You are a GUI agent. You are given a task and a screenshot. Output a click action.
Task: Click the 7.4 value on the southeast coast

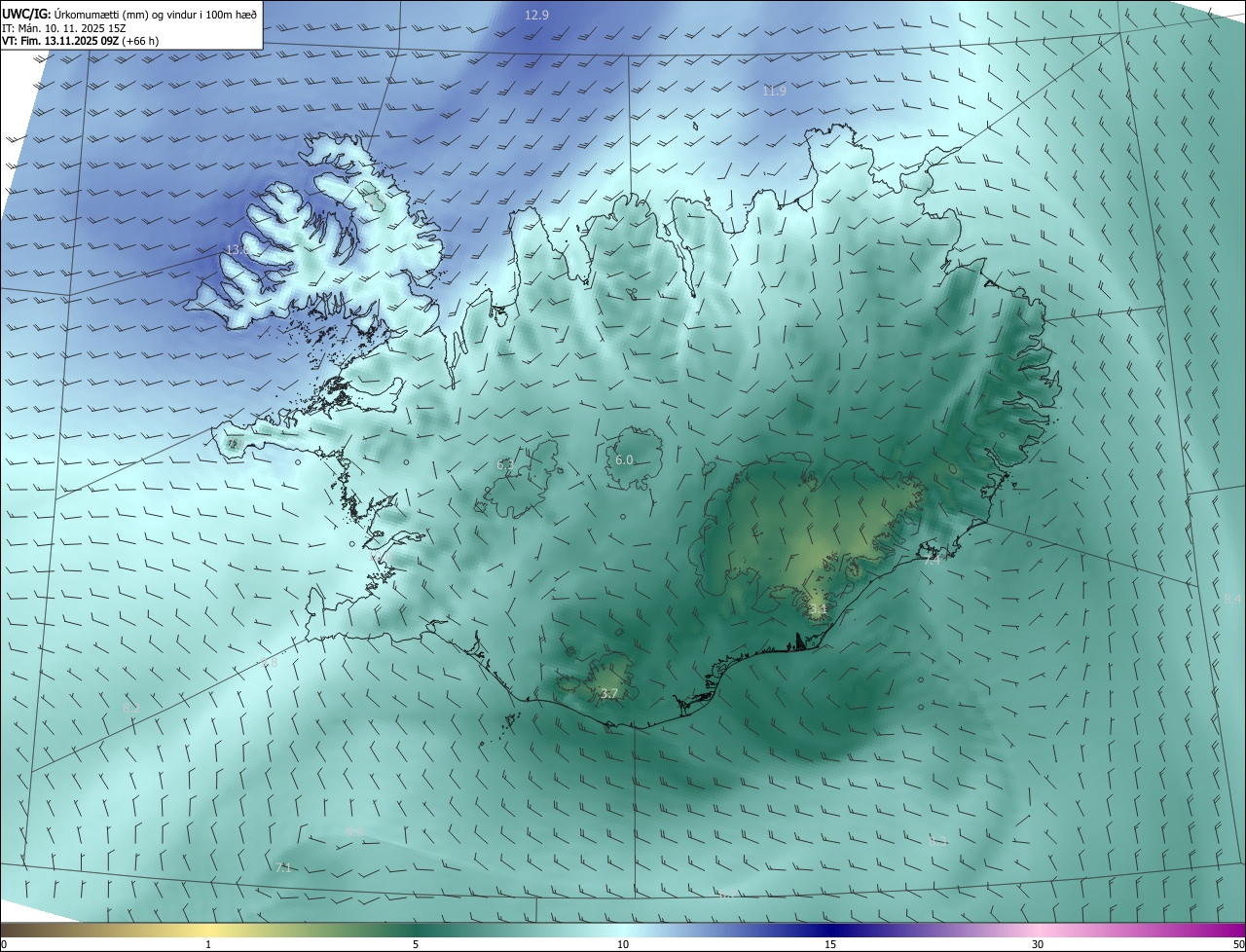point(933,561)
